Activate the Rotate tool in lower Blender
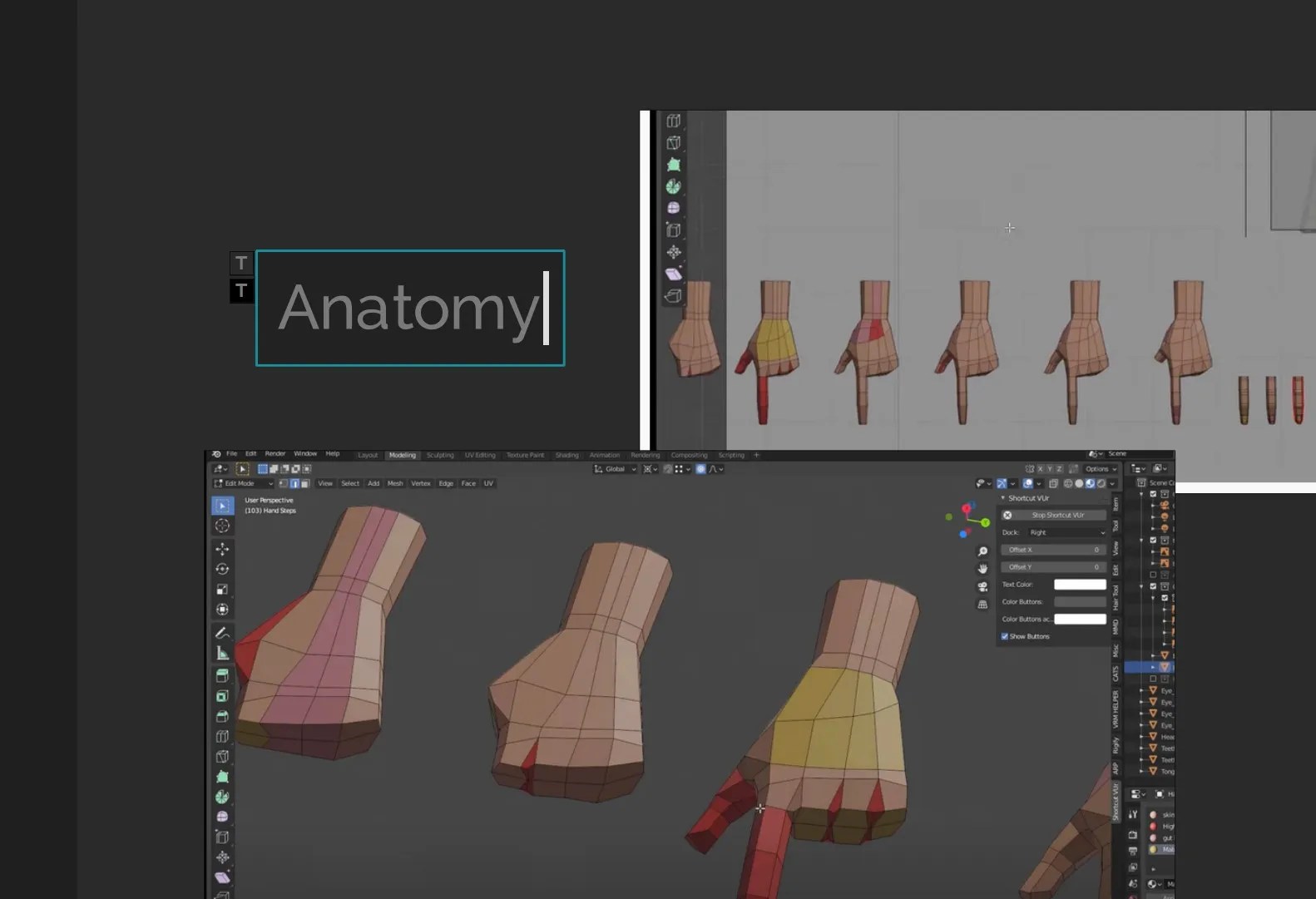This screenshot has width=1316, height=899. click(222, 569)
